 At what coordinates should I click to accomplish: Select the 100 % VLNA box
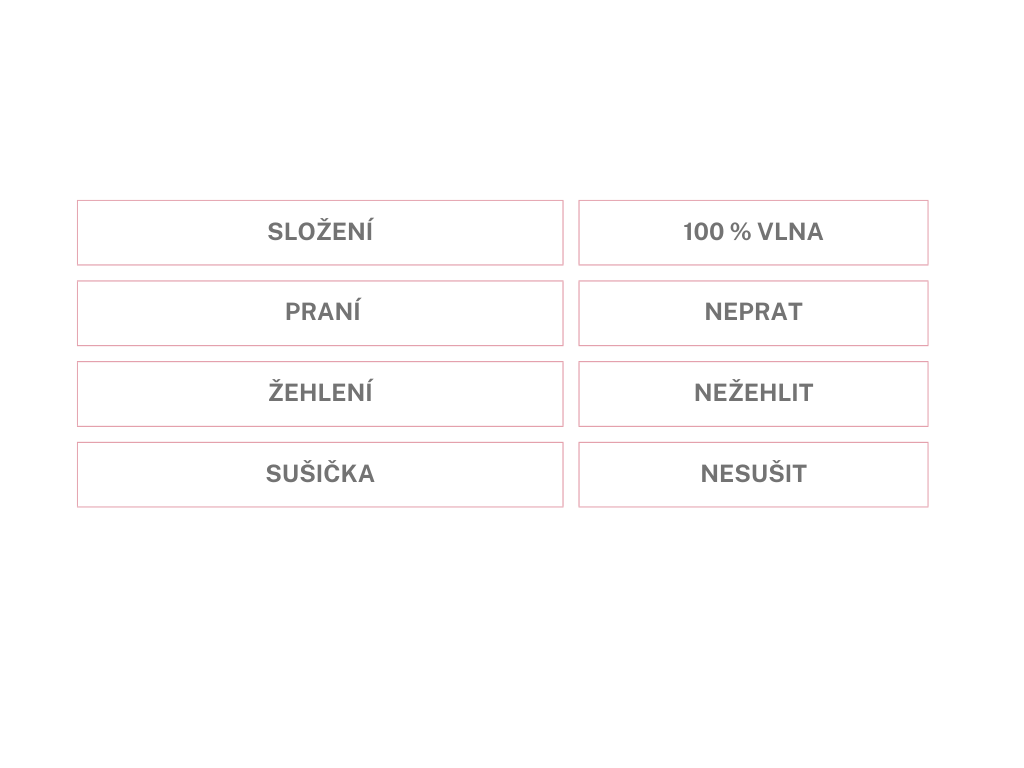click(x=753, y=232)
